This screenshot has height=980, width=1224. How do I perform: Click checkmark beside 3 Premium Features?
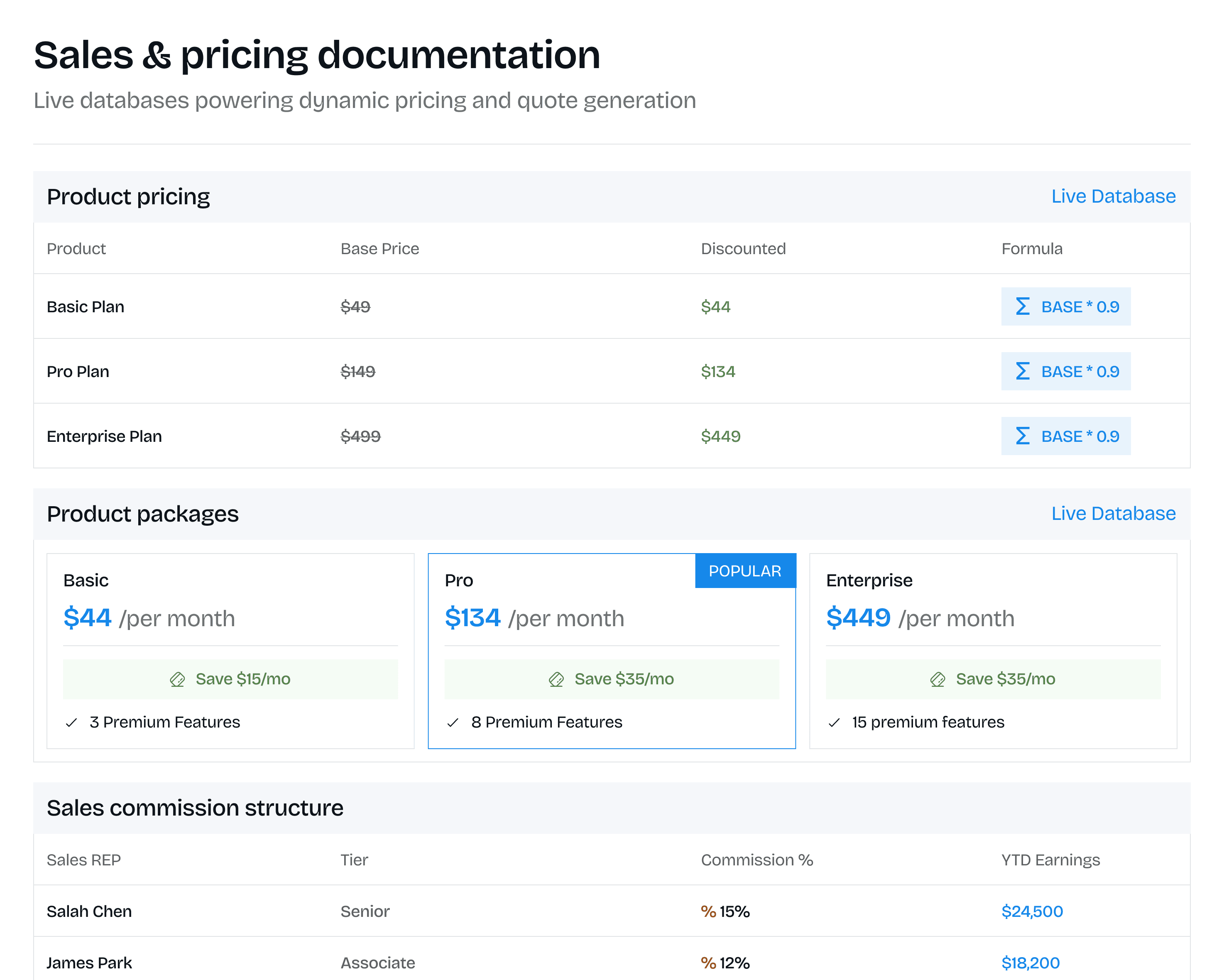click(x=71, y=722)
